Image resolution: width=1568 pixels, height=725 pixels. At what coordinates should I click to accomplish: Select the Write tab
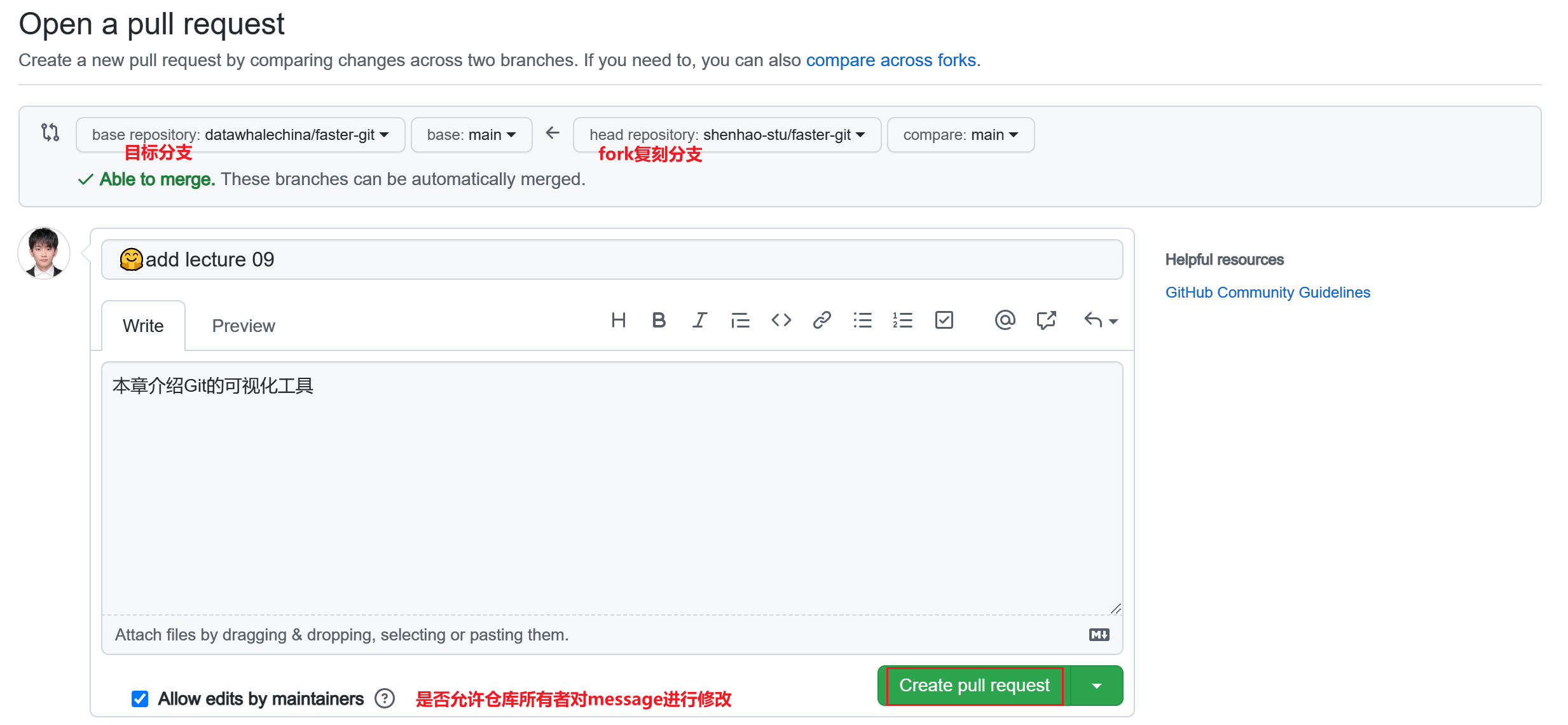tap(143, 325)
